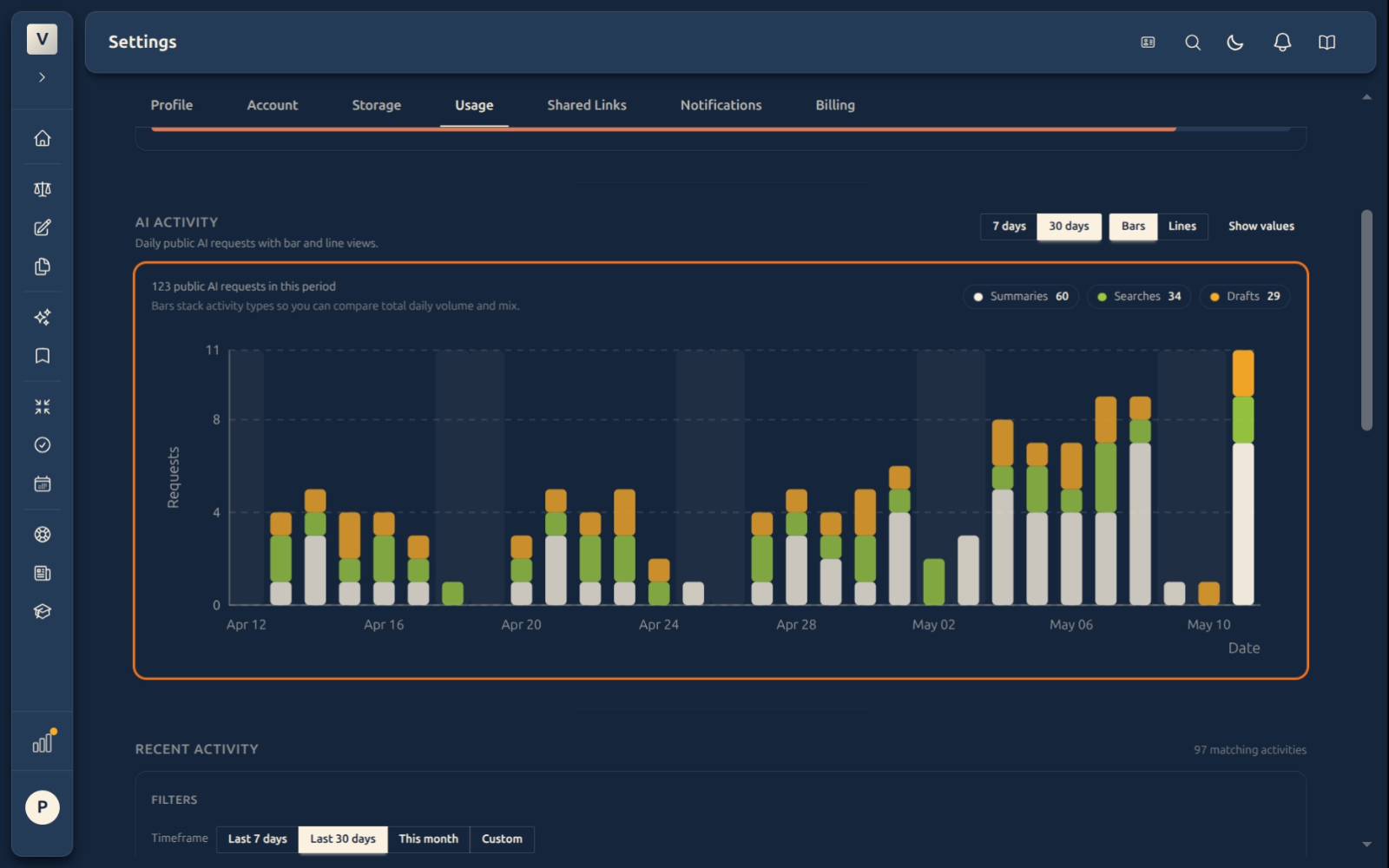Open the calendar sidebar icon
This screenshot has width=1389, height=868.
coord(42,483)
